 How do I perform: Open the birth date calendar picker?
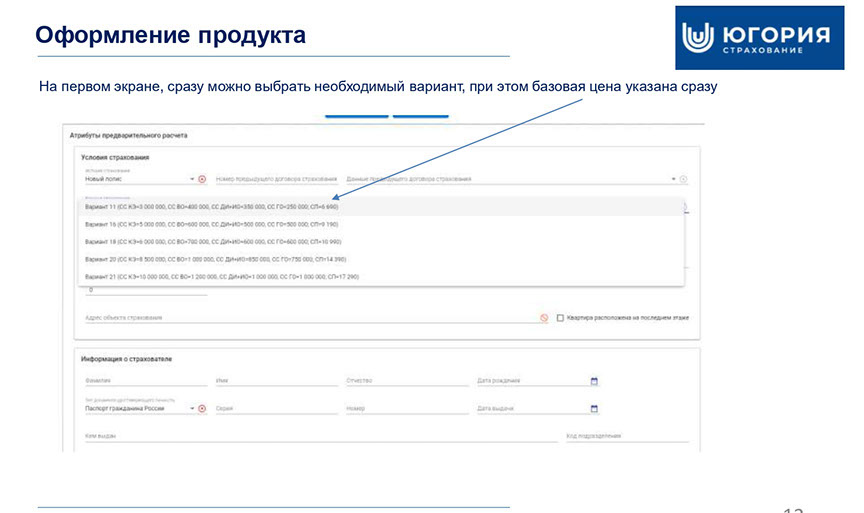594,381
